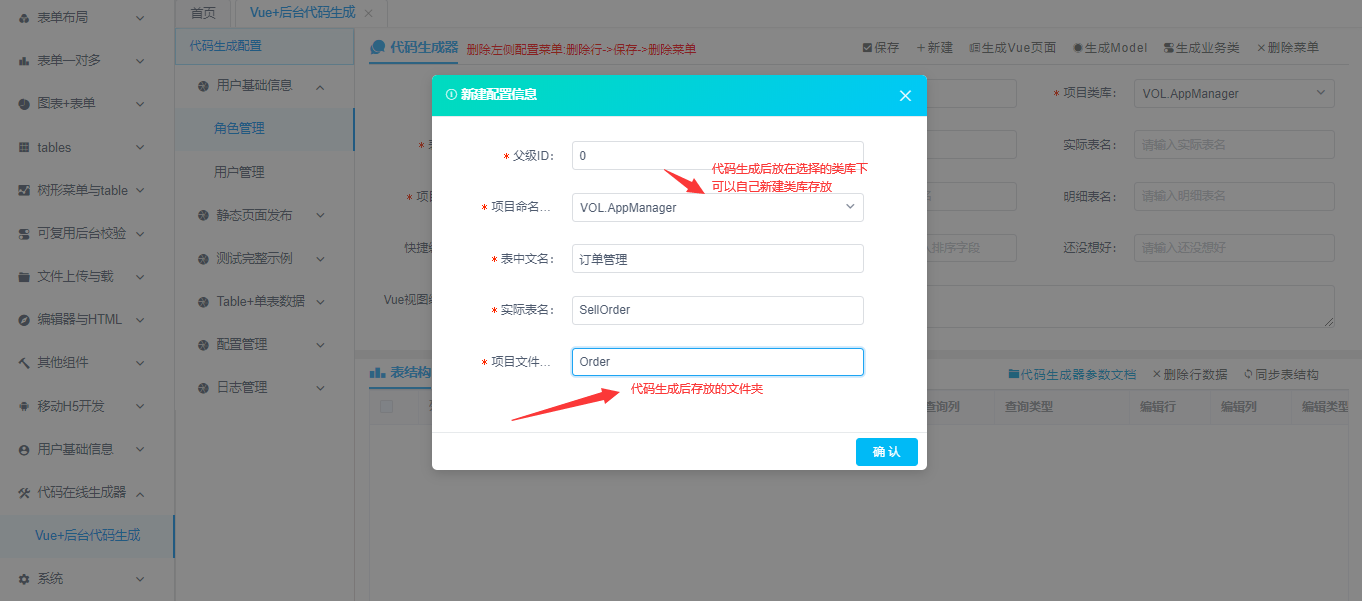Click the 树形菜单与table icon
The height and width of the screenshot is (601, 1362).
pyautogui.click(x=24, y=190)
